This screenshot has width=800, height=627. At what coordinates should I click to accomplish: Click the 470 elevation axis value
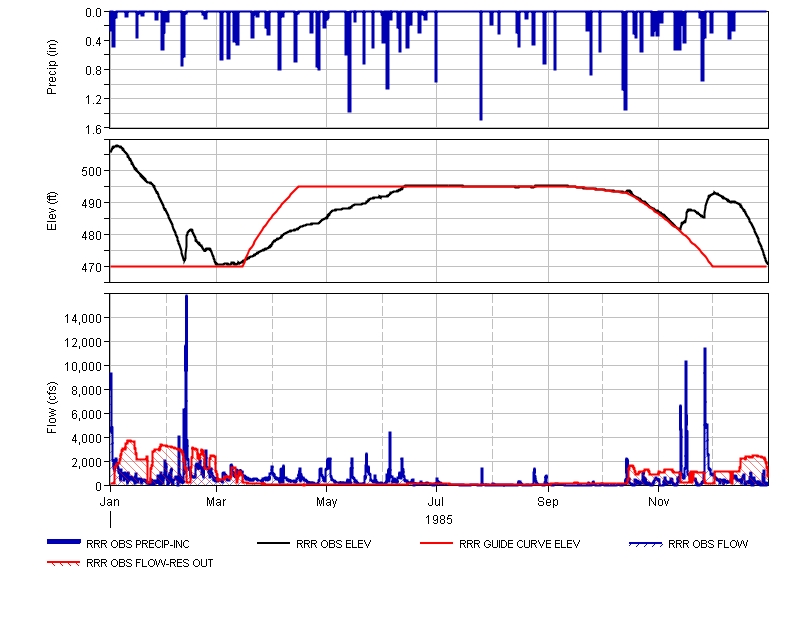click(x=91, y=267)
